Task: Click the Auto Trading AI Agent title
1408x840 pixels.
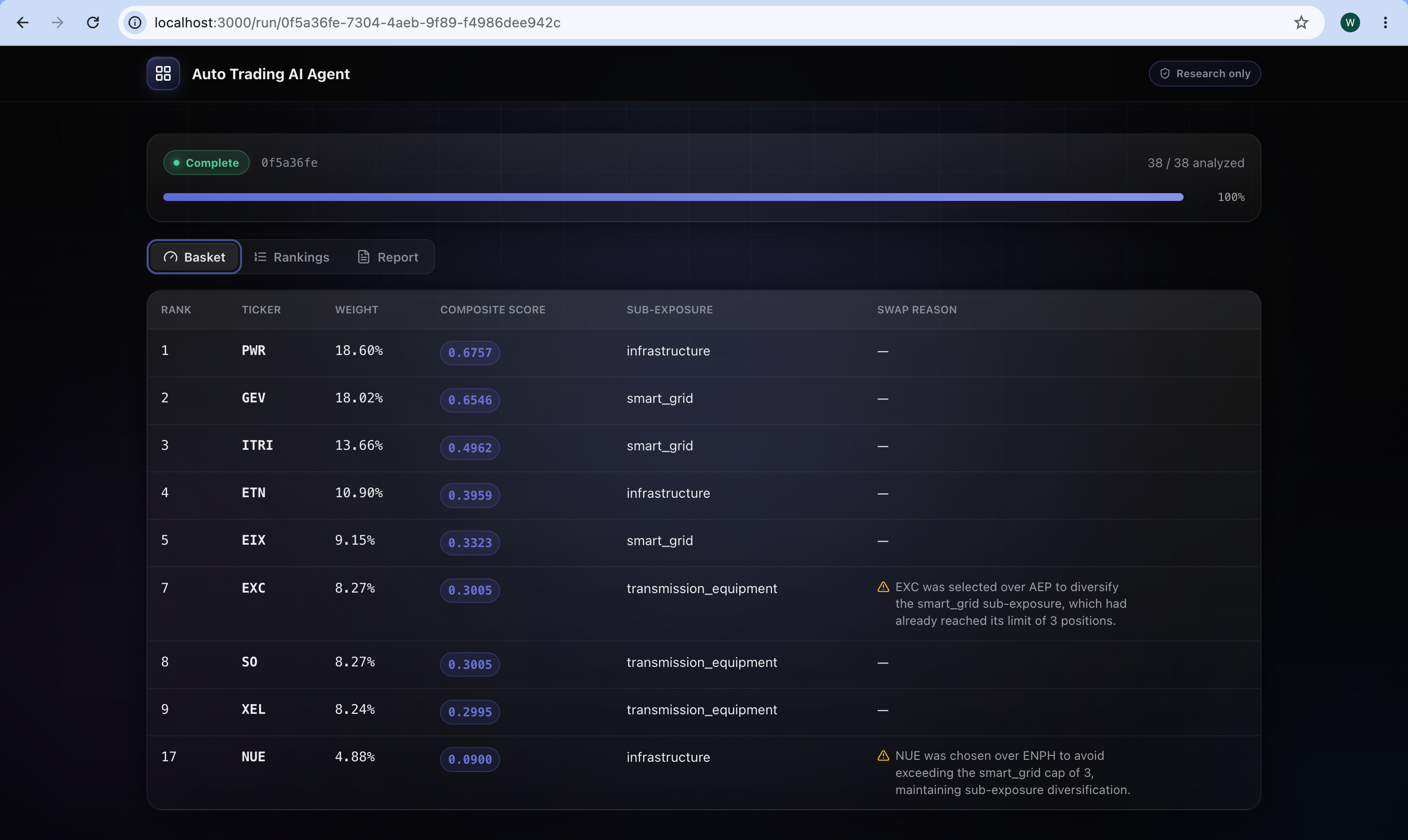Action: [270, 74]
